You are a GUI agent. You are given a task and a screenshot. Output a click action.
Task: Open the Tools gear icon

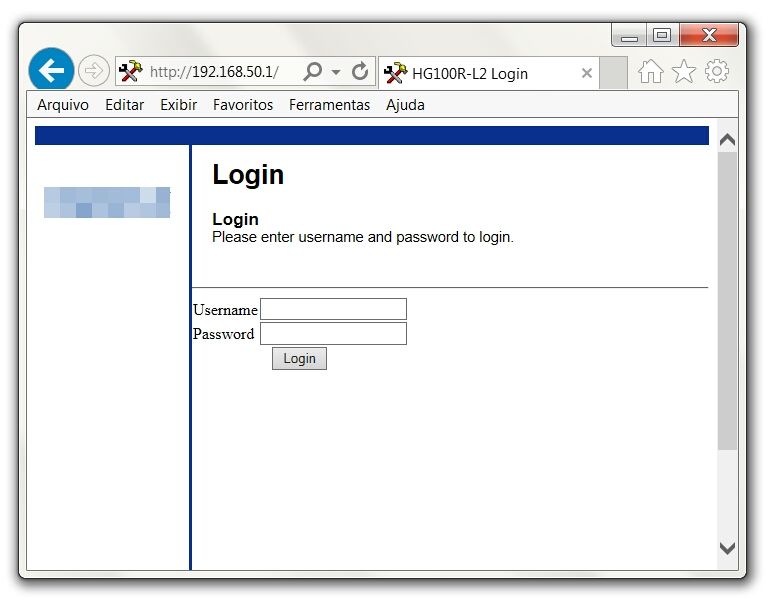coord(717,71)
